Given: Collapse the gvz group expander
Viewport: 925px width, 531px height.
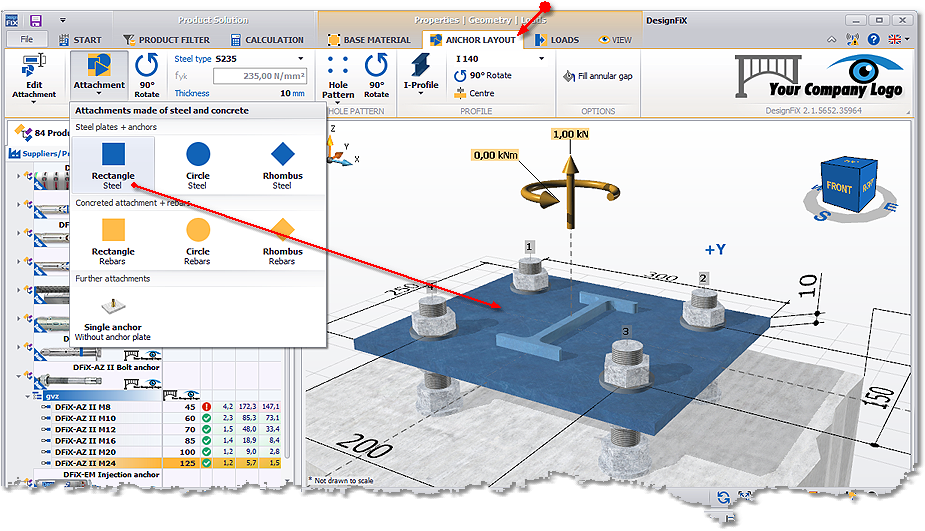Looking at the screenshot, I should tap(27, 396).
